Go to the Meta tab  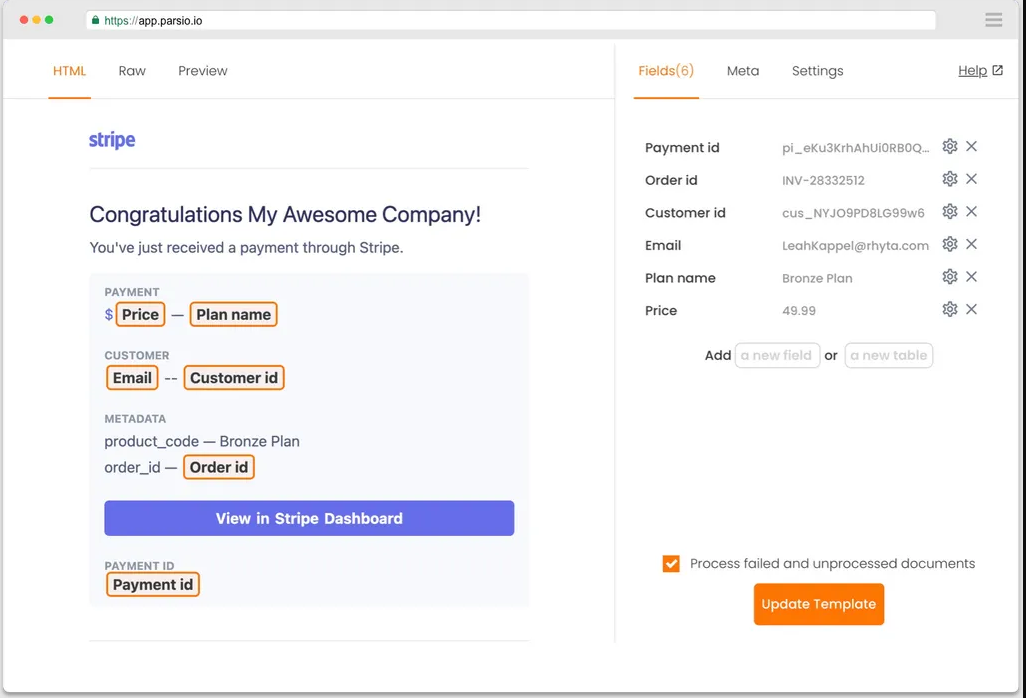coord(742,71)
